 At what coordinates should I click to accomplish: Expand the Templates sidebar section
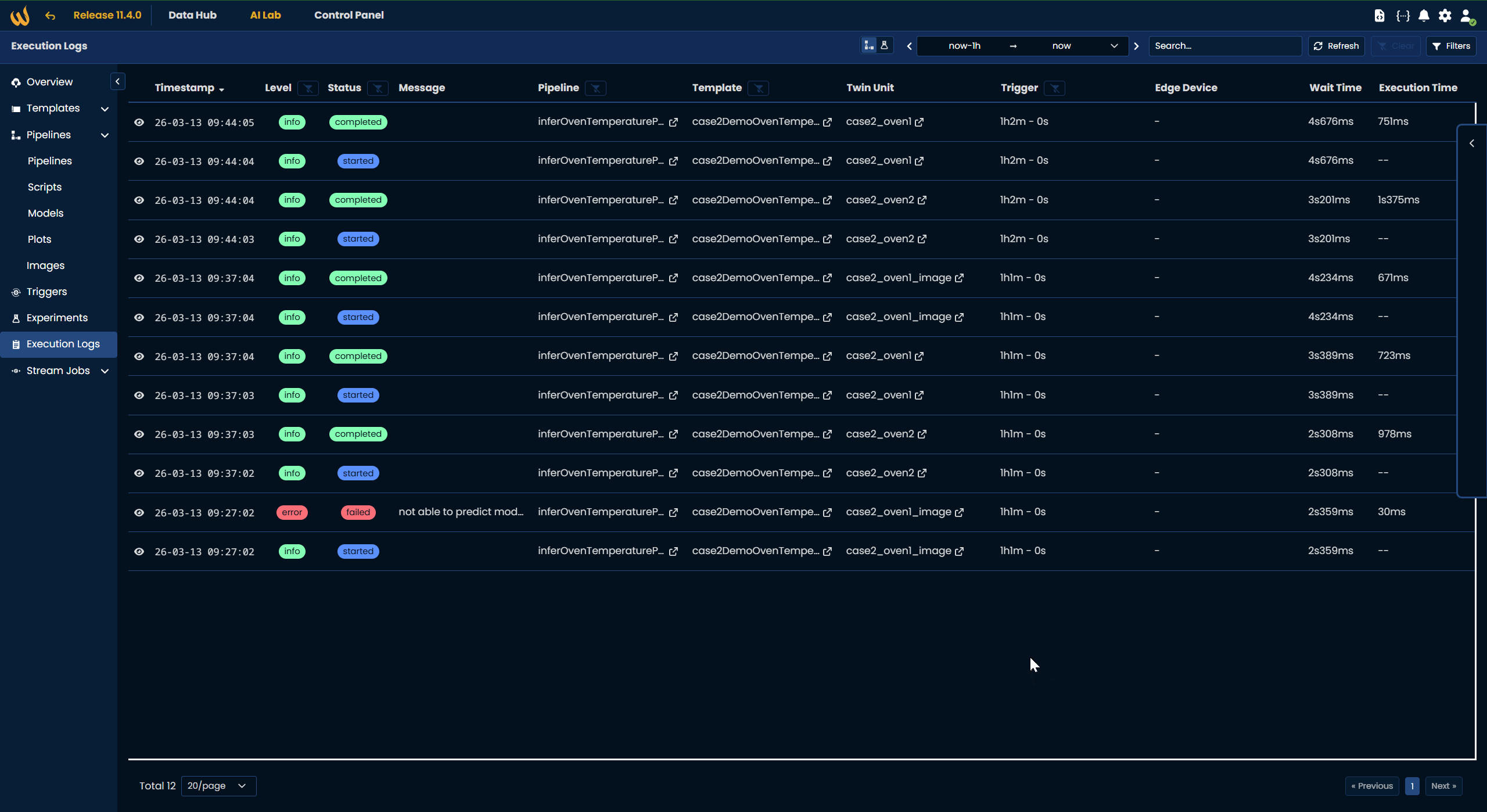[105, 109]
